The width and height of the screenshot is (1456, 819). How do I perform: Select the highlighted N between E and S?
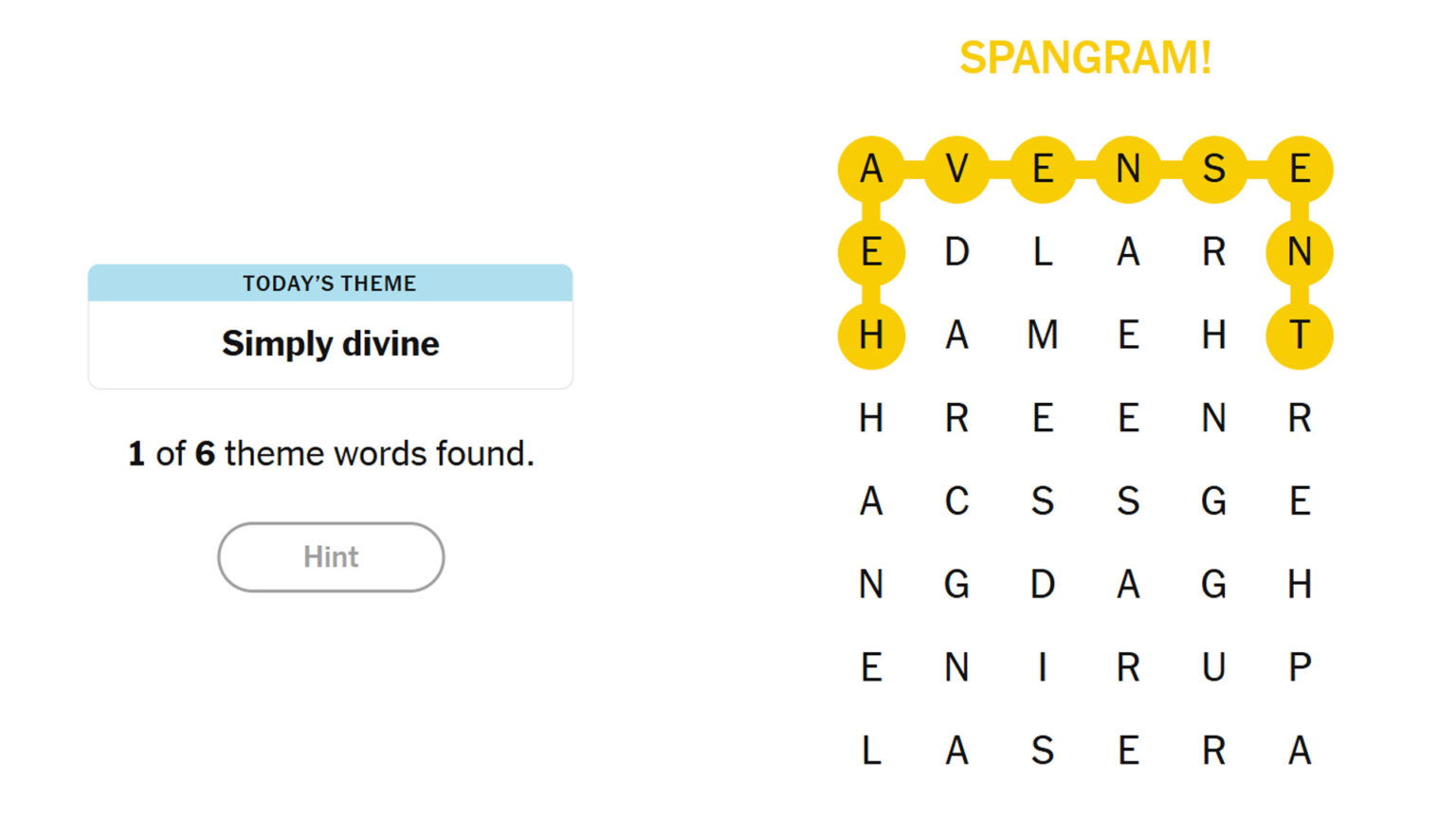click(1128, 170)
